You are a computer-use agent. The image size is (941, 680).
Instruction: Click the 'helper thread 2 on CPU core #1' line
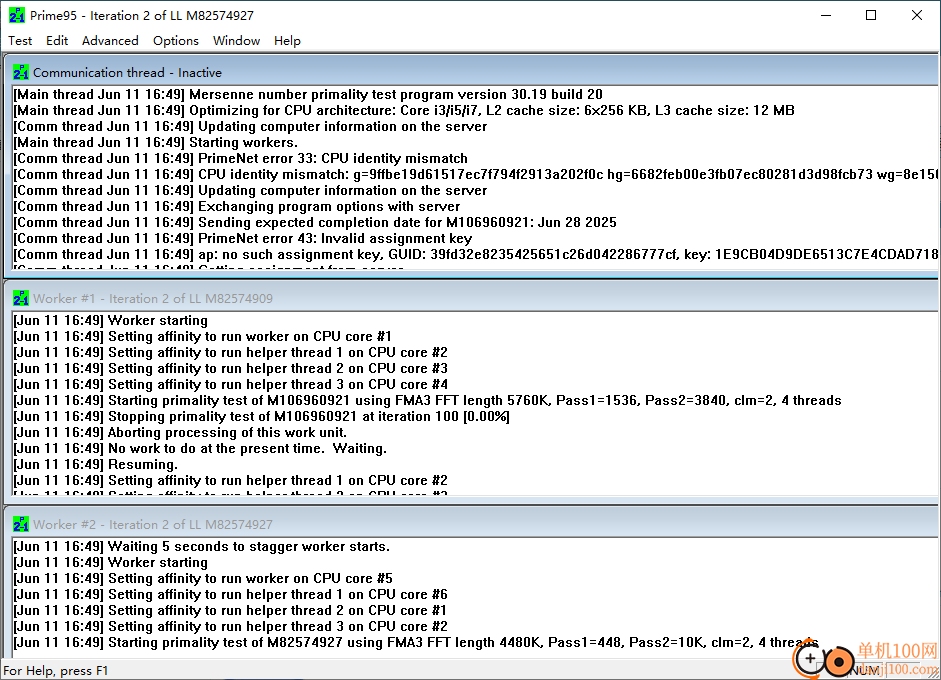pyautogui.click(x=230, y=611)
